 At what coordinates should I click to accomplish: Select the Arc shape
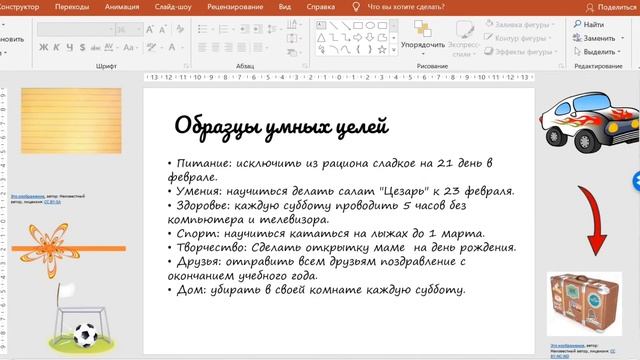[x=333, y=50]
